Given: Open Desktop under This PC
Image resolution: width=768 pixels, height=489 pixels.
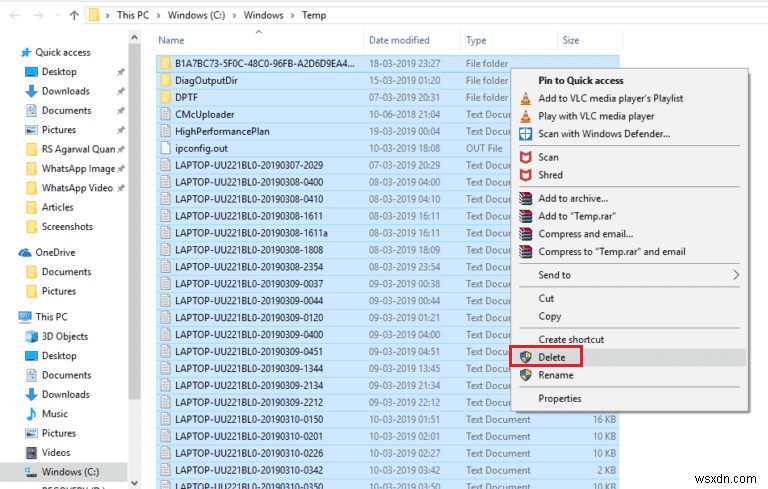Looking at the screenshot, I should pos(59,356).
